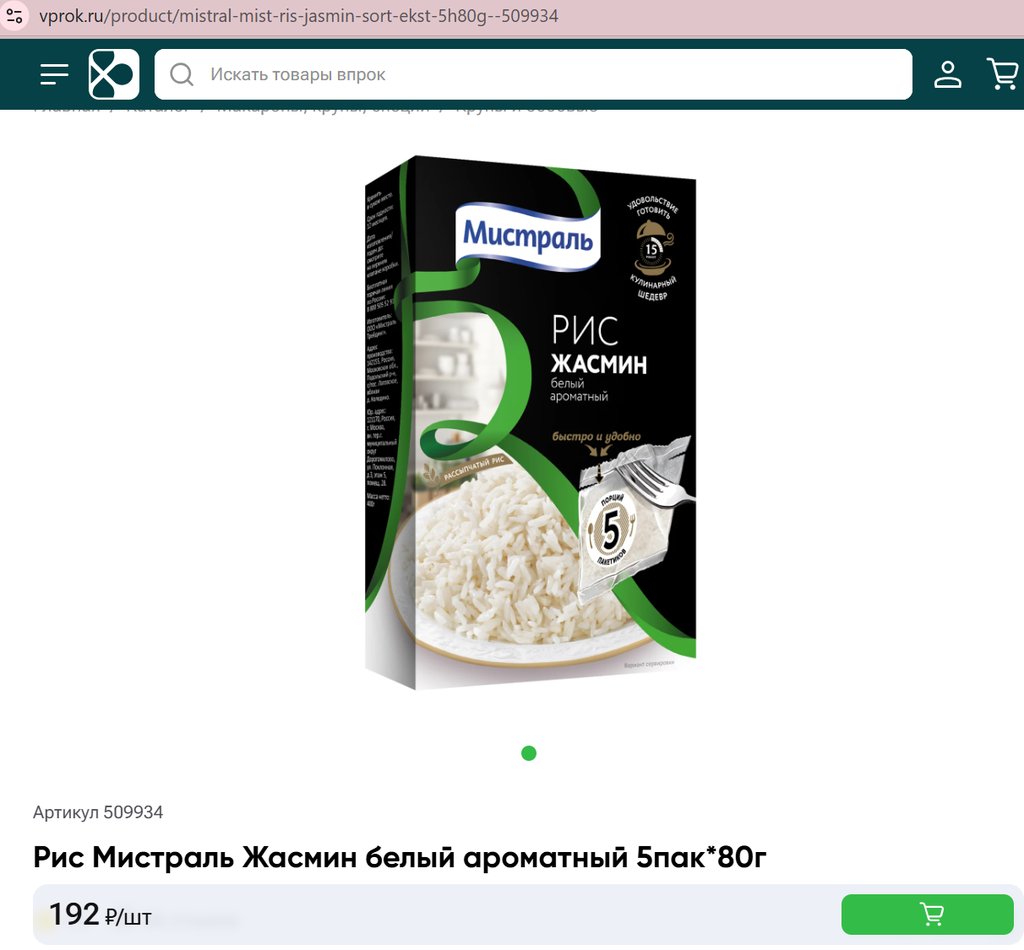This screenshot has width=1024, height=950.
Task: Click the 'РИС ЖАСМИН' text on the package
Action: pos(598,347)
